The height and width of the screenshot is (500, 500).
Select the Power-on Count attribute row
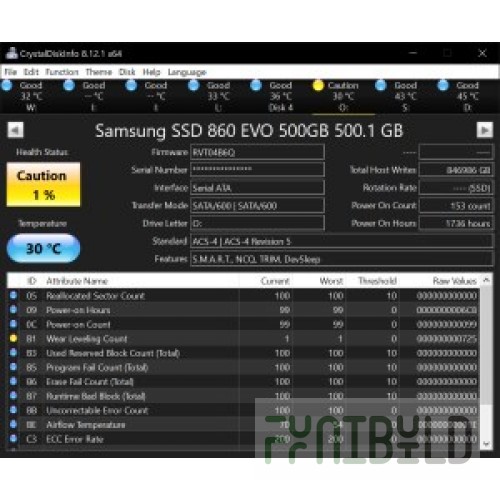243,324
